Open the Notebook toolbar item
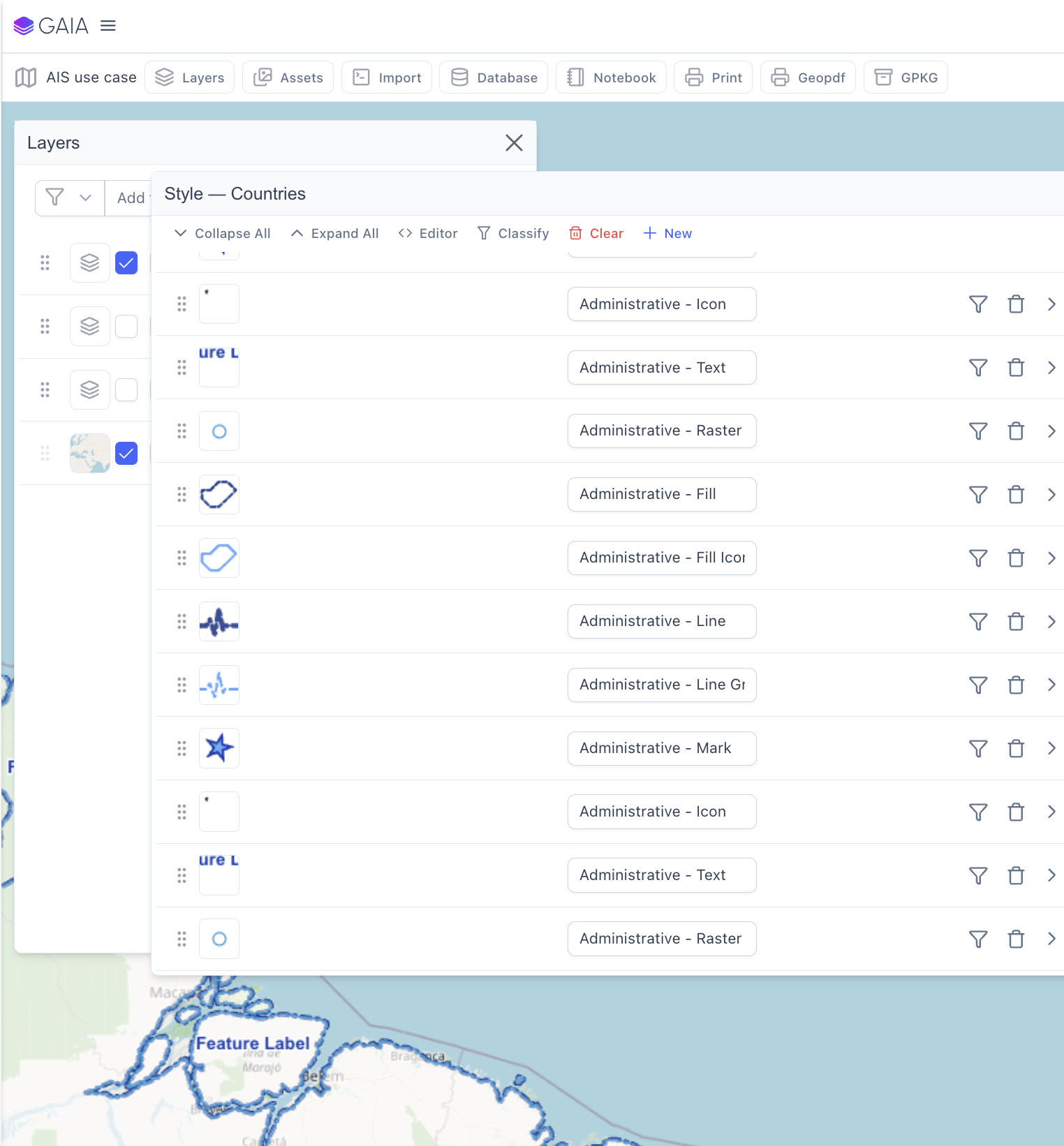The width and height of the screenshot is (1064, 1146). coord(611,77)
